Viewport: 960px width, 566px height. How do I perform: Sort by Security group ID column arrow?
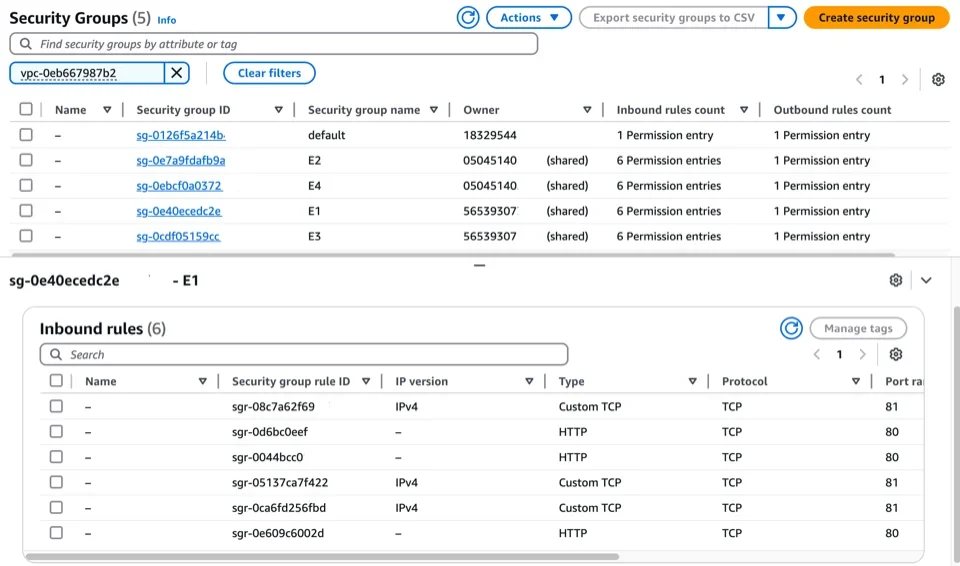pyautogui.click(x=279, y=110)
